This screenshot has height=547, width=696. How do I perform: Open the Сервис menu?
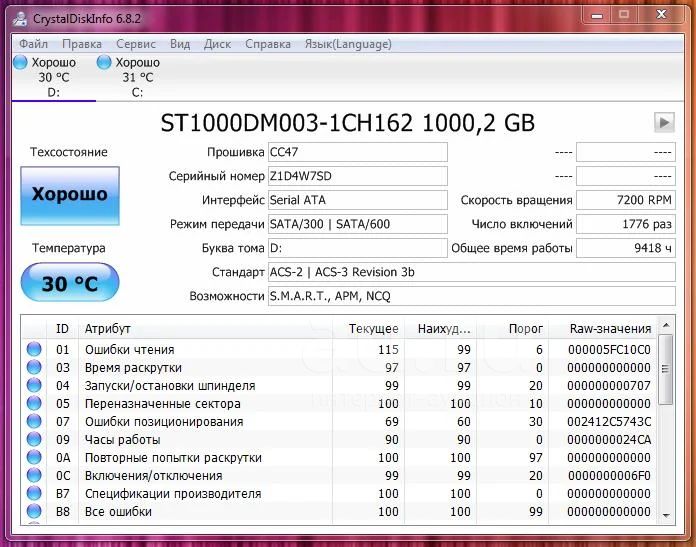tap(136, 44)
